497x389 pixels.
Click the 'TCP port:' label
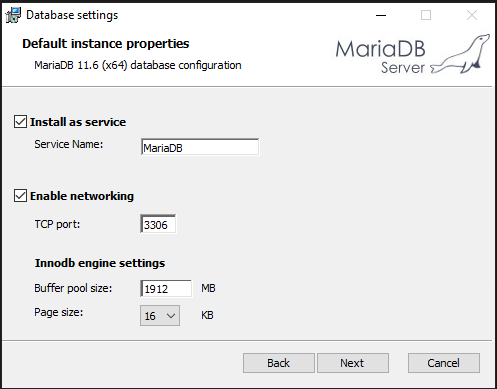57,224
